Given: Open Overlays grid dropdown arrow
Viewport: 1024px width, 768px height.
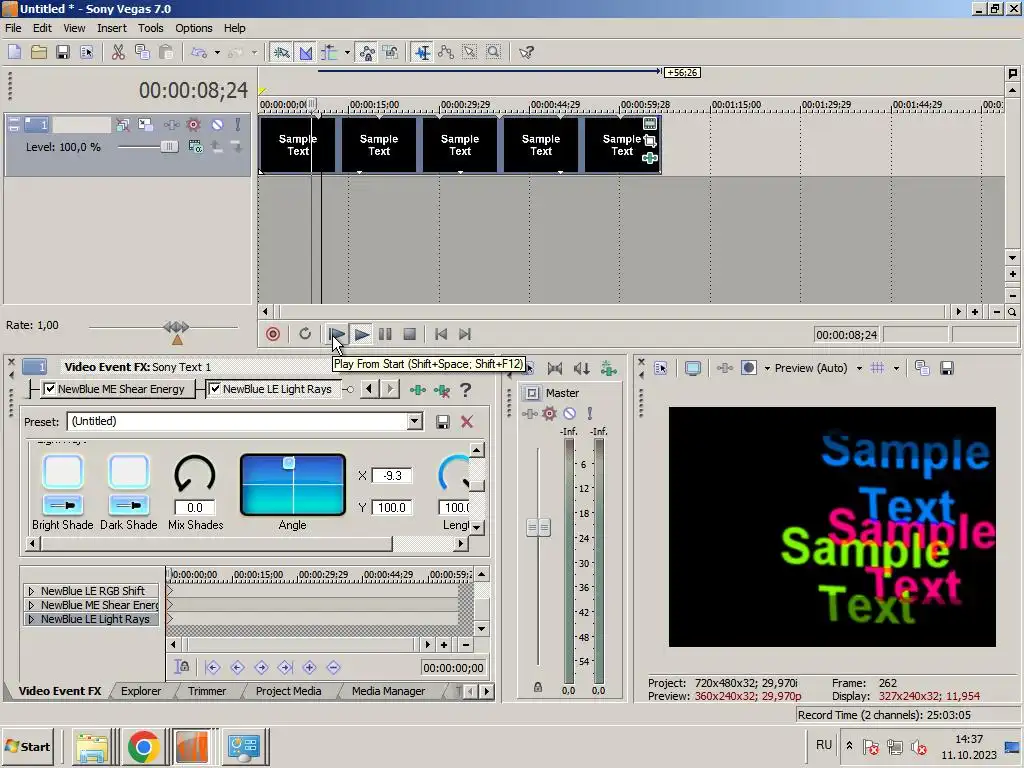Looking at the screenshot, I should (896, 368).
